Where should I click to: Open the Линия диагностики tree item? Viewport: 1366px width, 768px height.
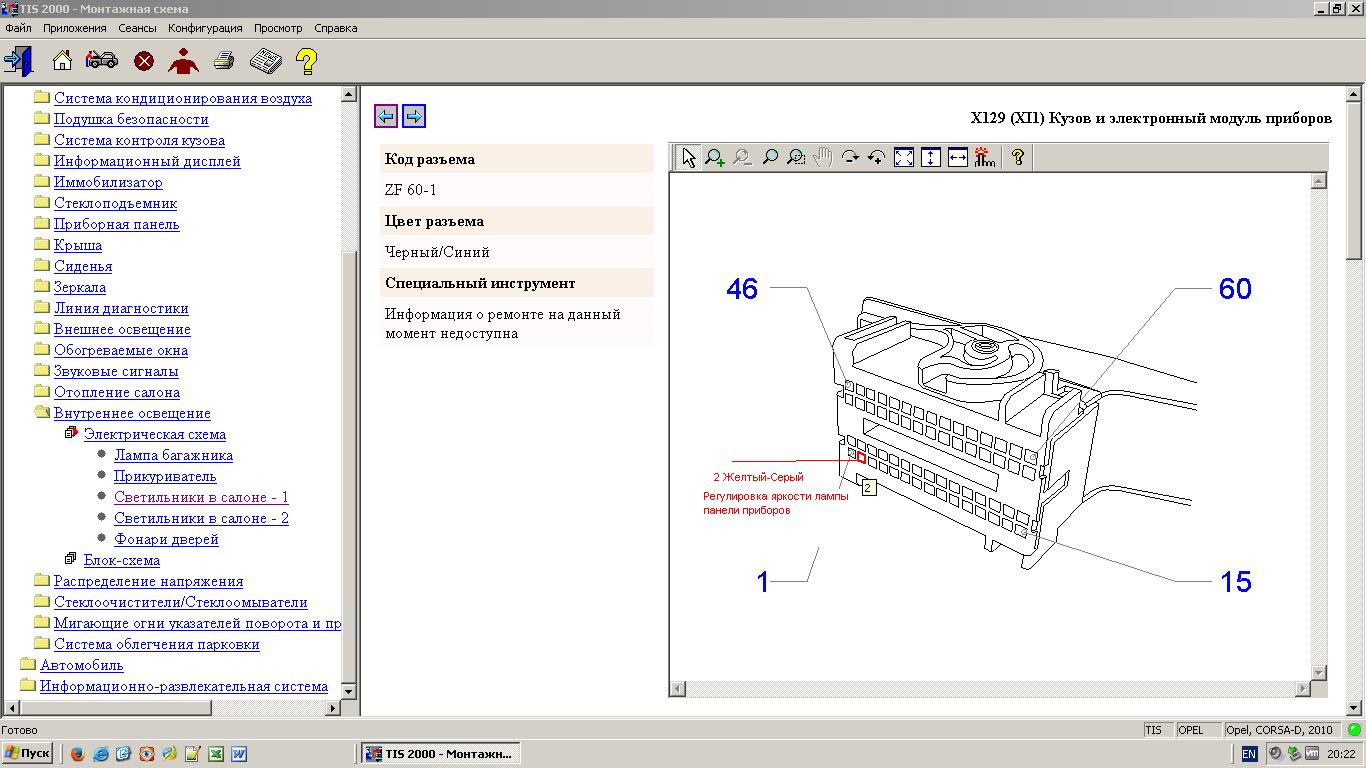121,308
